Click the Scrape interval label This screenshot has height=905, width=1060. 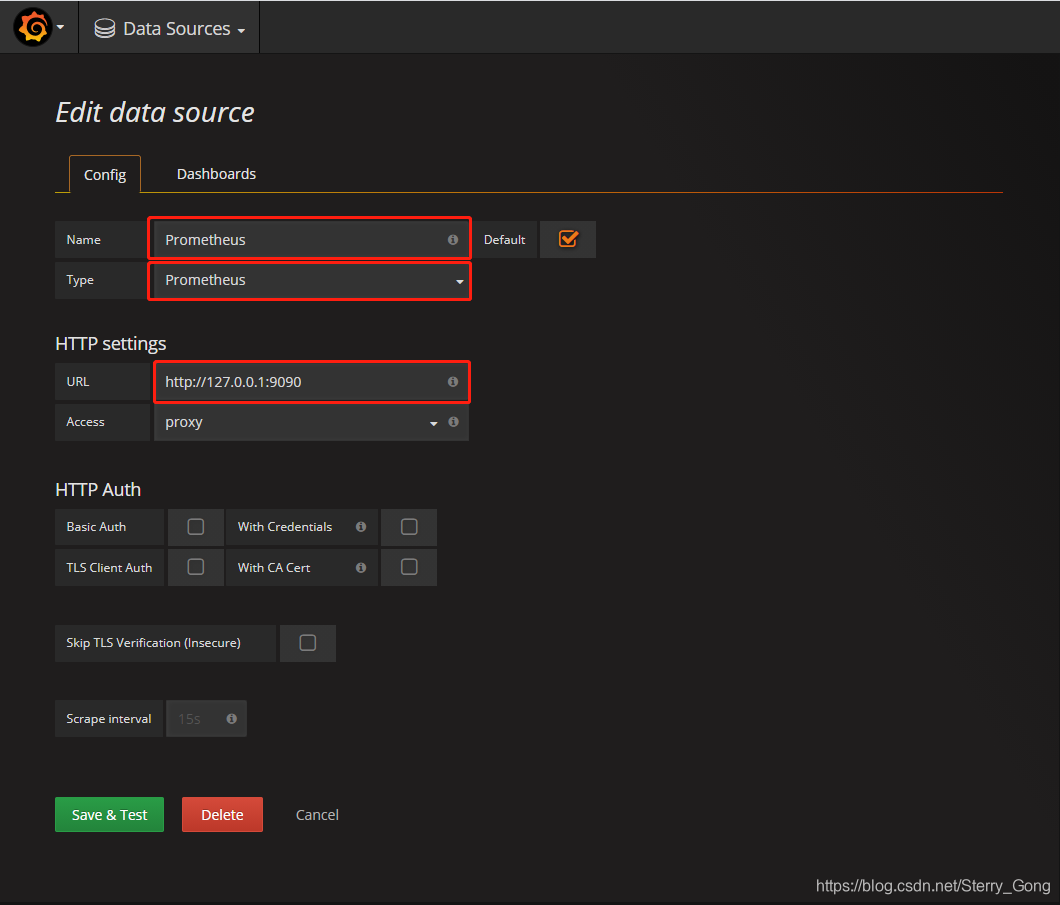(109, 719)
